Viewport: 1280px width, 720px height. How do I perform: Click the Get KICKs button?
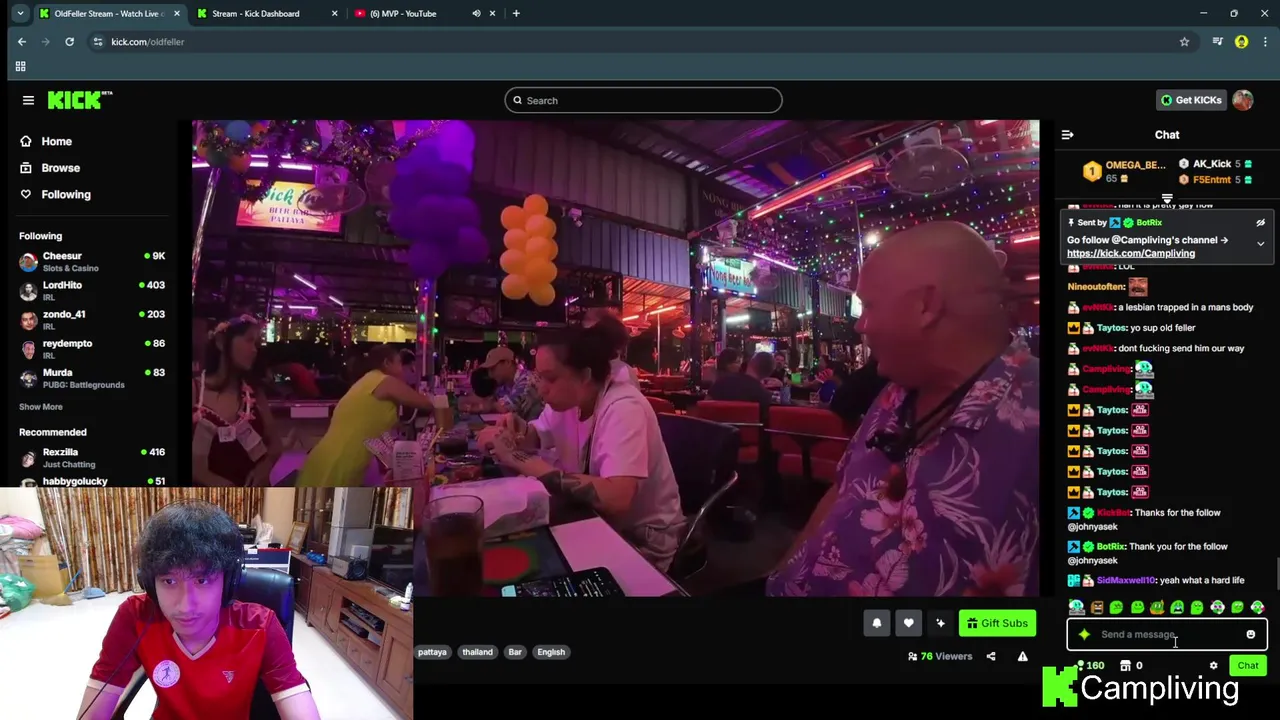[x=1190, y=100]
